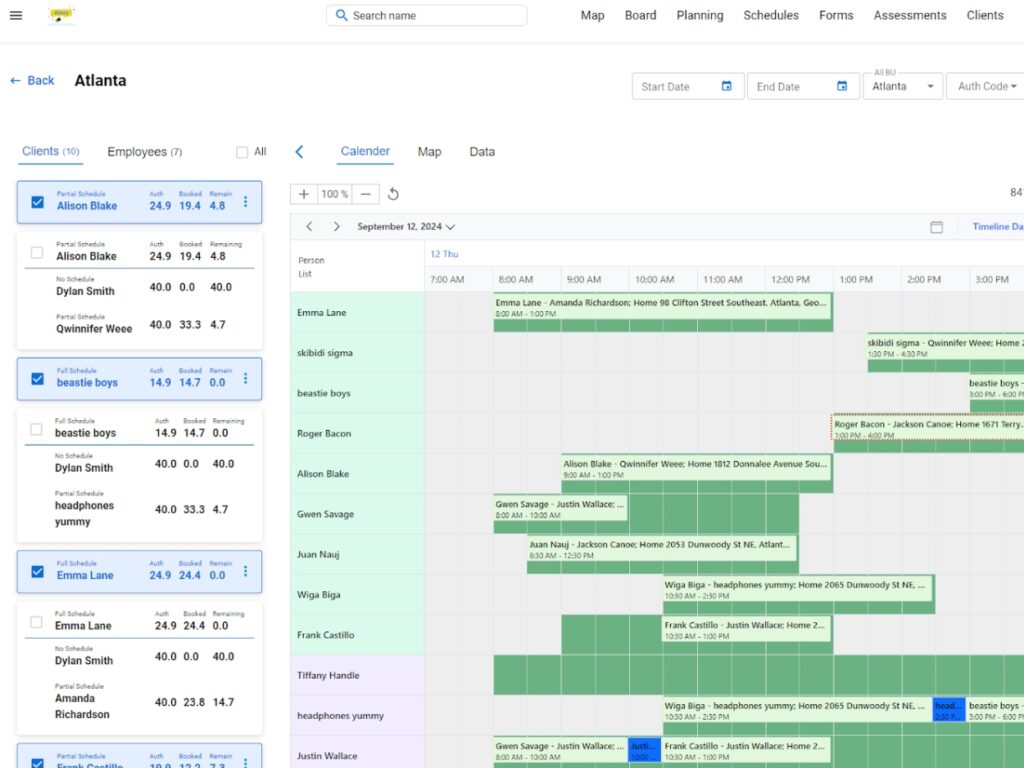Image resolution: width=1024 pixels, height=768 pixels.
Task: Click the Search name input field
Action: (426, 16)
